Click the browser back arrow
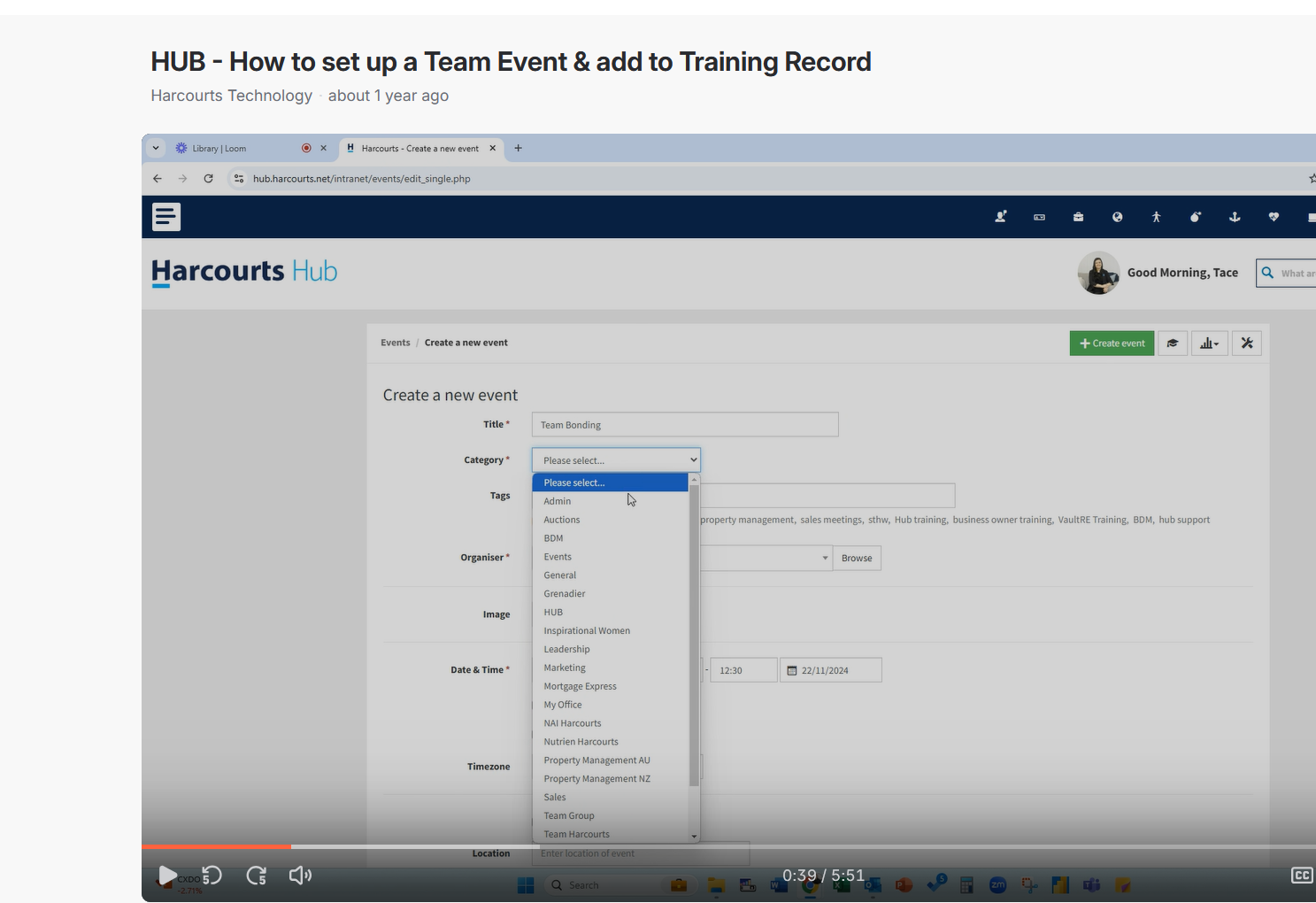Image resolution: width=1316 pixels, height=903 pixels. tap(158, 178)
